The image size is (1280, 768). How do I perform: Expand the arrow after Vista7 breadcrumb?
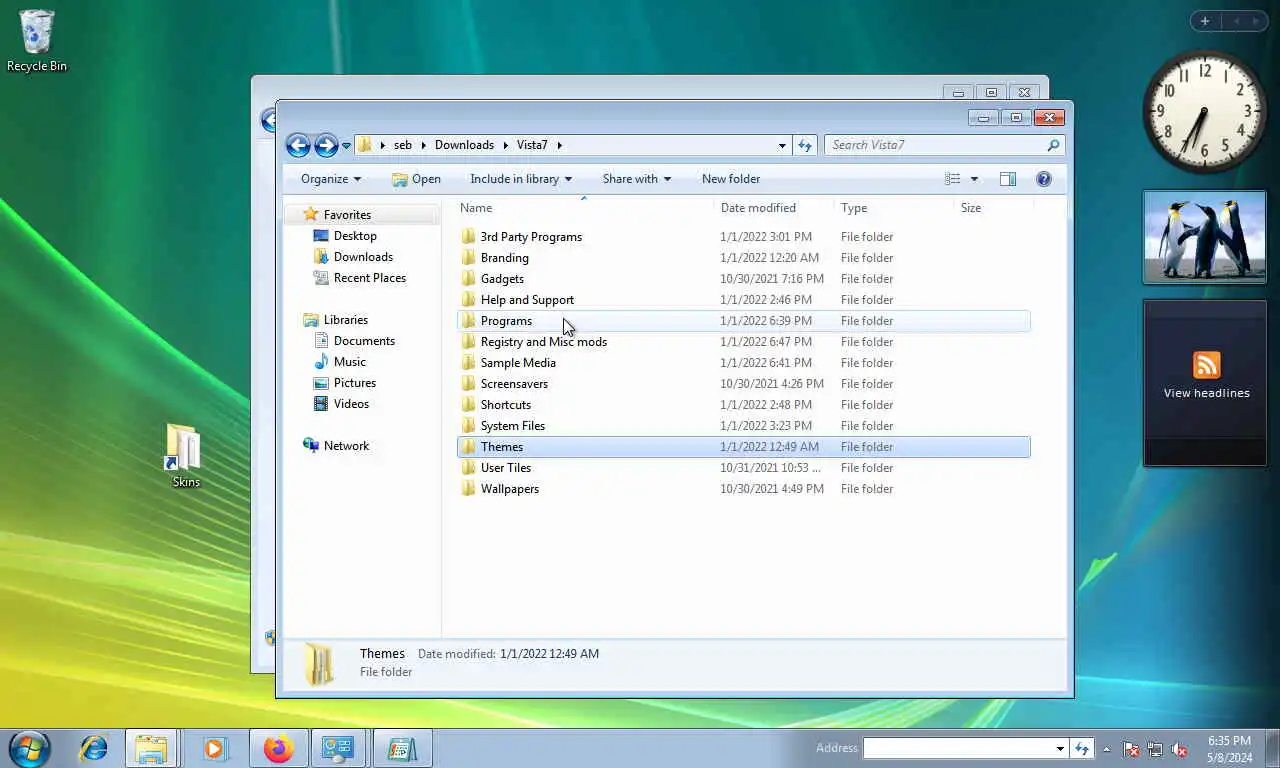(x=559, y=145)
